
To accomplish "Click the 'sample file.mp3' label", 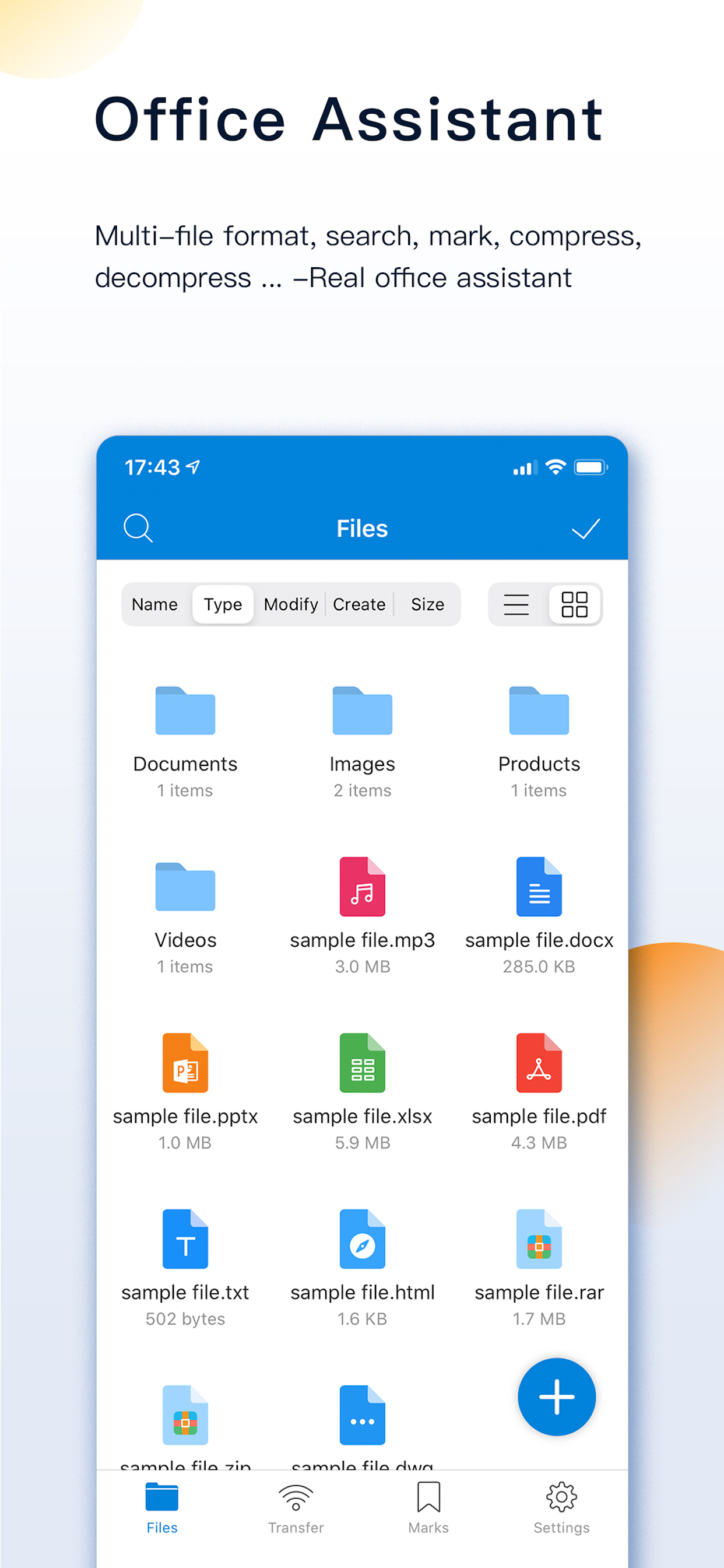I will click(x=362, y=940).
